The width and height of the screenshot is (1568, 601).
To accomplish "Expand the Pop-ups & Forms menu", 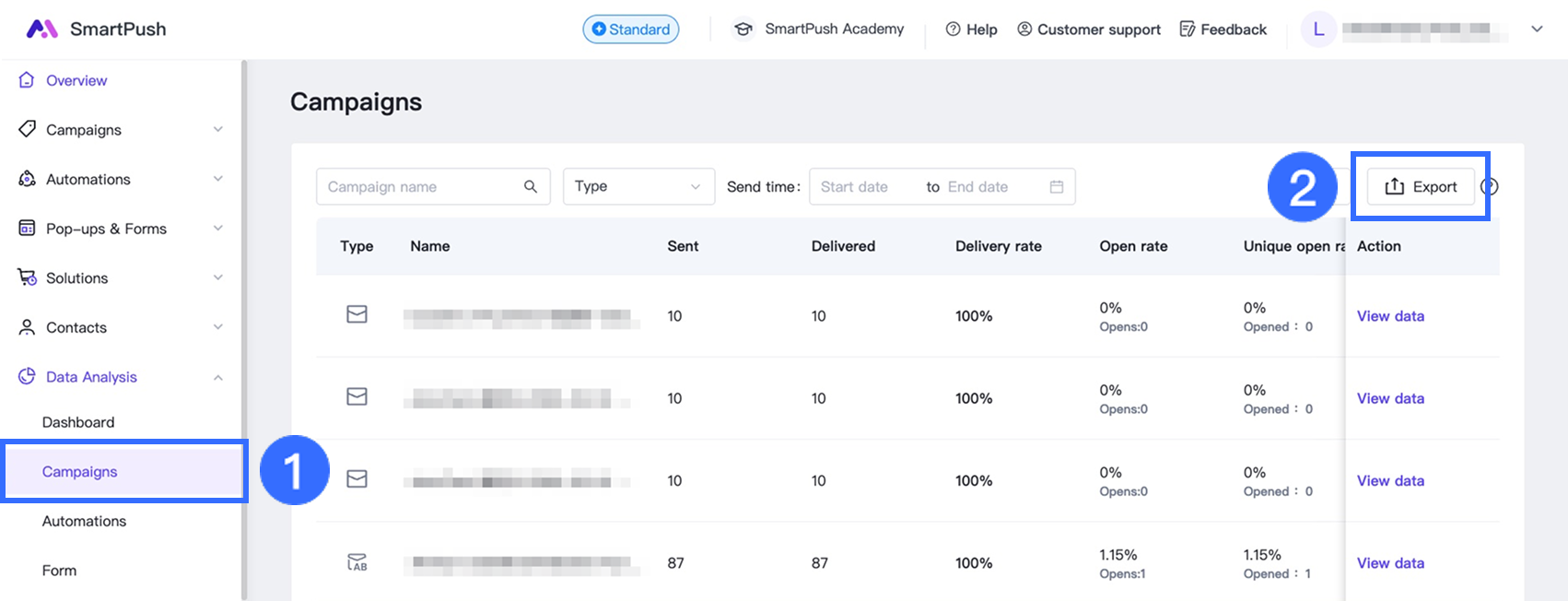I will click(217, 229).
